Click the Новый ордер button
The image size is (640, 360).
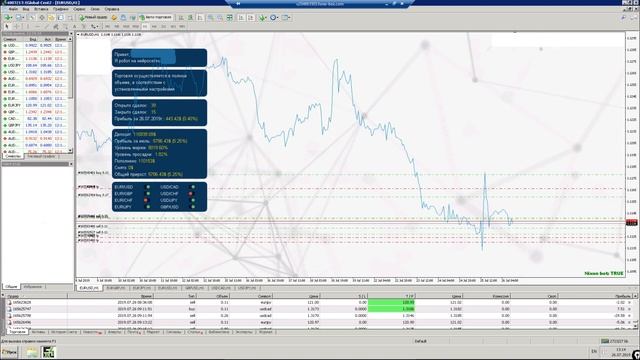pos(94,18)
